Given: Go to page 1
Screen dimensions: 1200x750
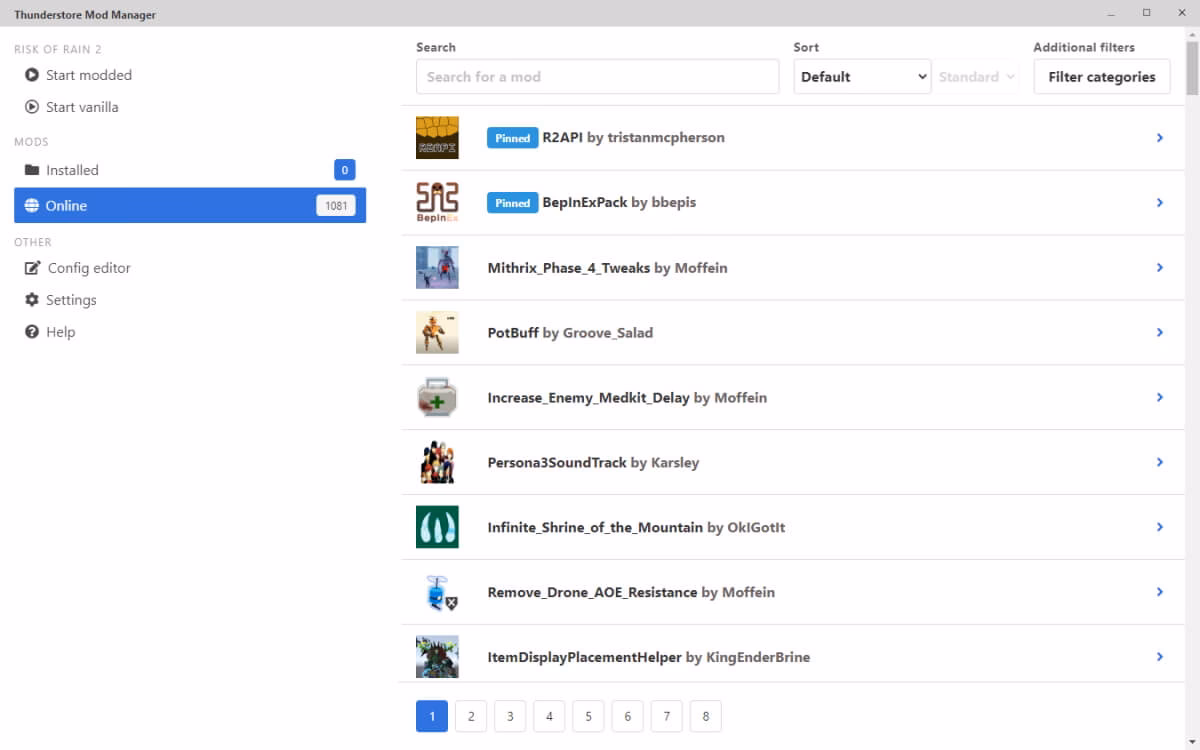Looking at the screenshot, I should (x=432, y=716).
